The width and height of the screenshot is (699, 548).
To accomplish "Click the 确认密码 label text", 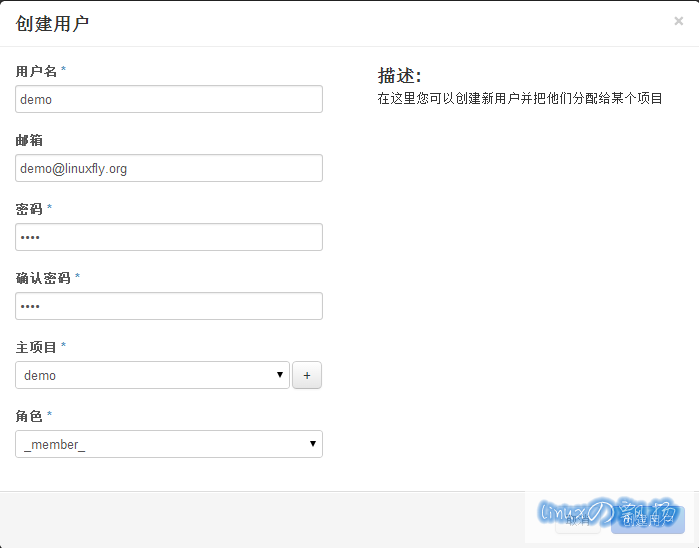I will pos(43,278).
